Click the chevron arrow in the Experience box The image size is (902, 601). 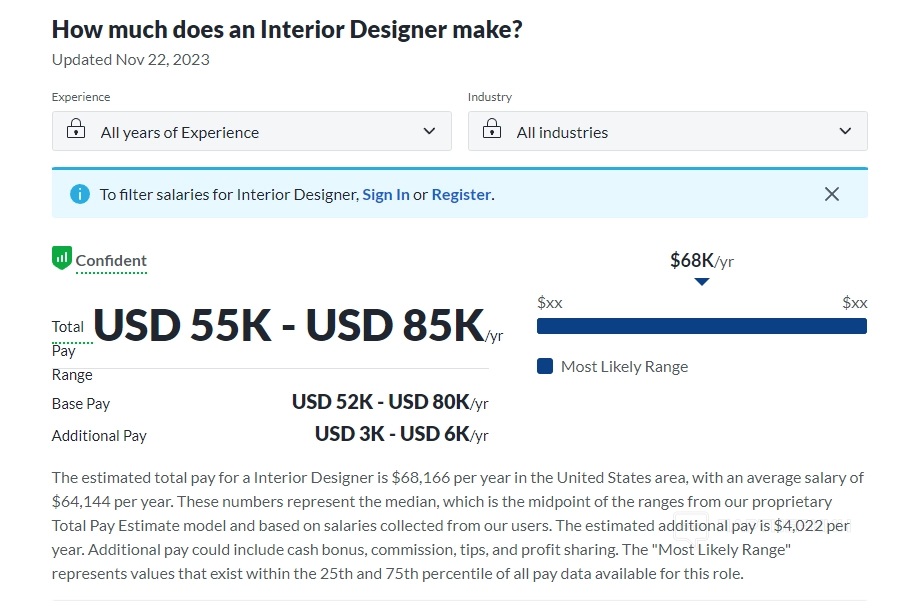(x=429, y=131)
